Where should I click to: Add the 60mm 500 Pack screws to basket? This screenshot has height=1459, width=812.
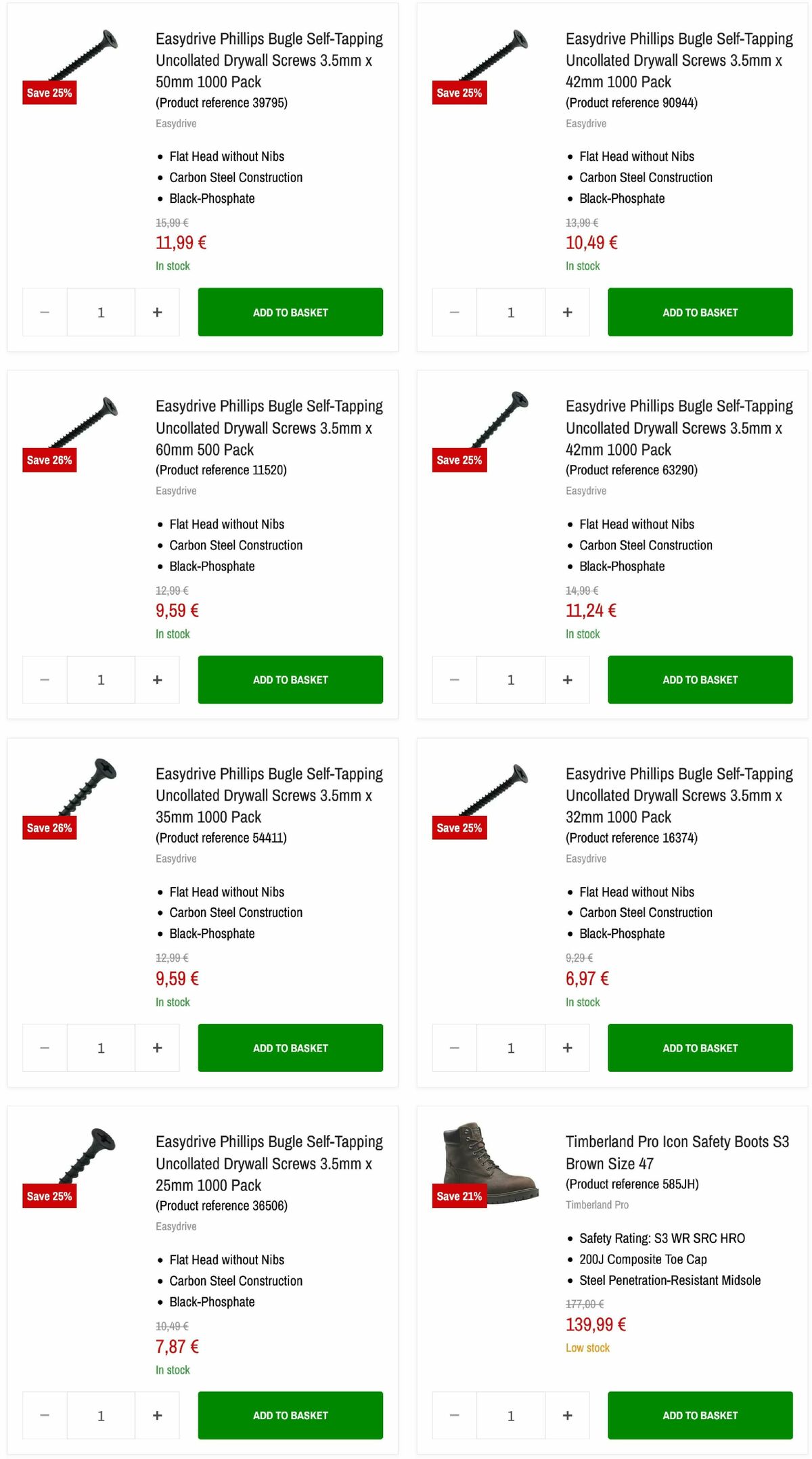click(x=290, y=679)
